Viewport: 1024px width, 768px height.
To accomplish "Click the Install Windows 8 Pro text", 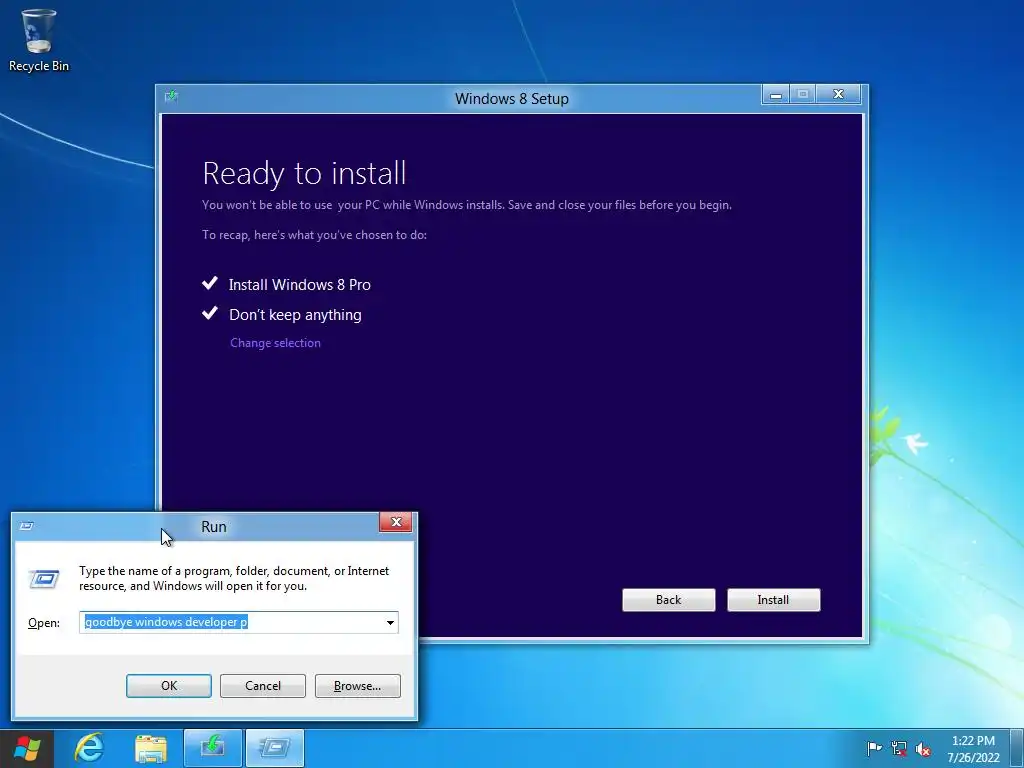I will click(300, 285).
